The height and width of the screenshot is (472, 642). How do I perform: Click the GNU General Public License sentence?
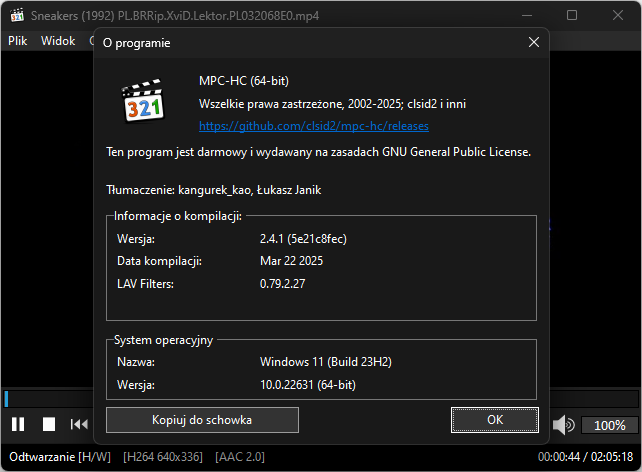[x=319, y=152]
